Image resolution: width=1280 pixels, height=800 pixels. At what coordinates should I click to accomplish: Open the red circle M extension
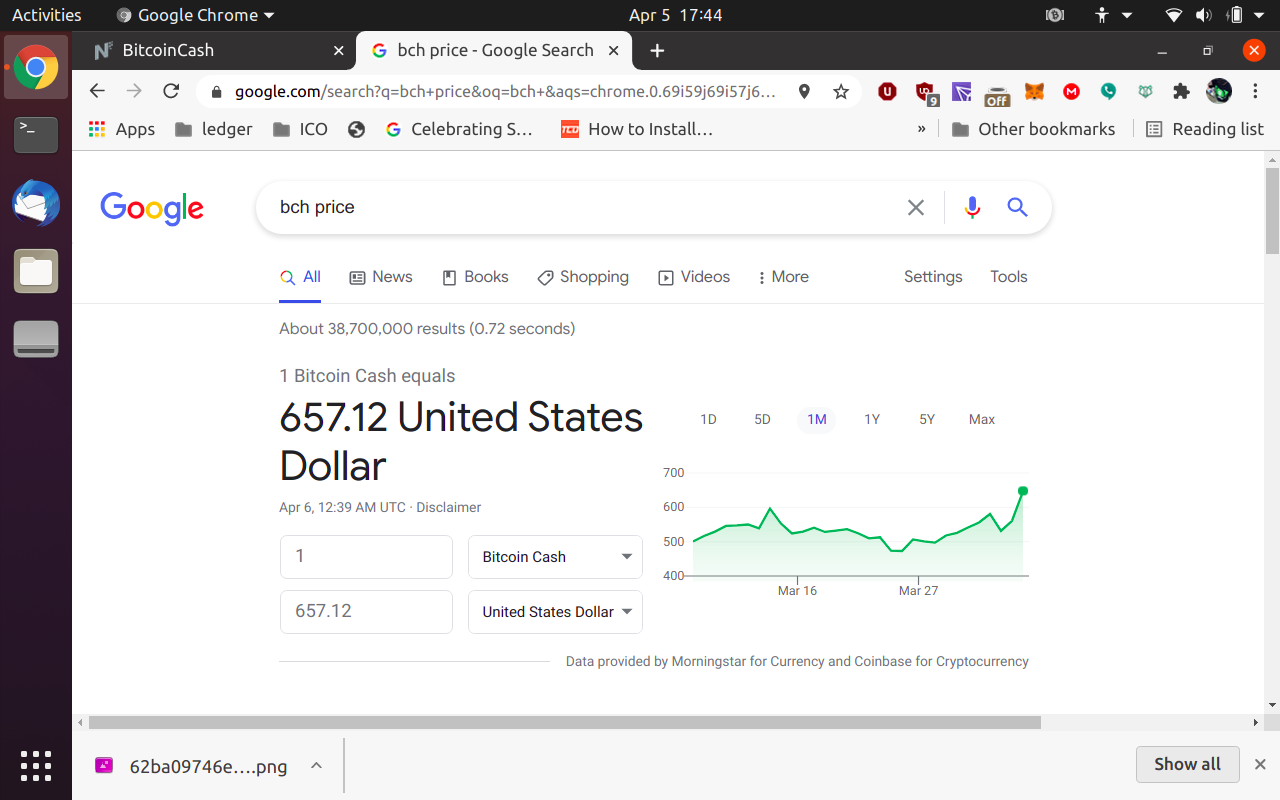(x=1072, y=92)
